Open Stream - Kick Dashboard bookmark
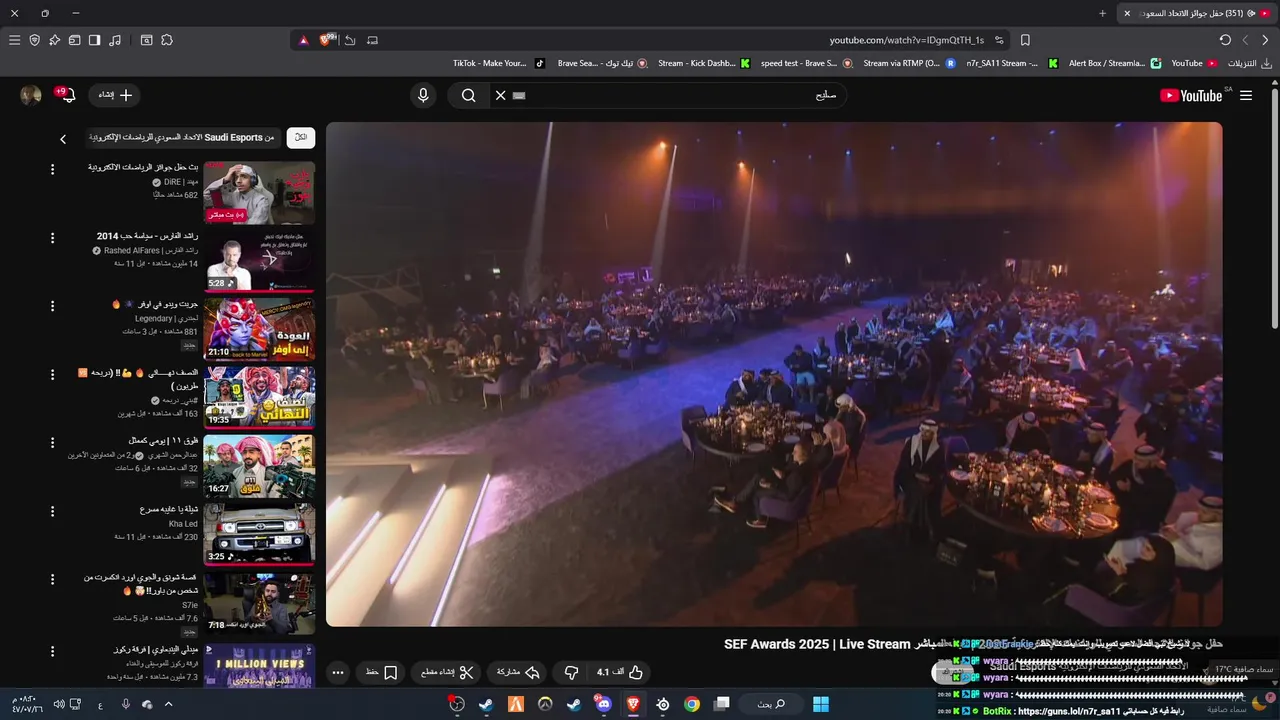Screen dimensions: 1280x720 (x=704, y=63)
